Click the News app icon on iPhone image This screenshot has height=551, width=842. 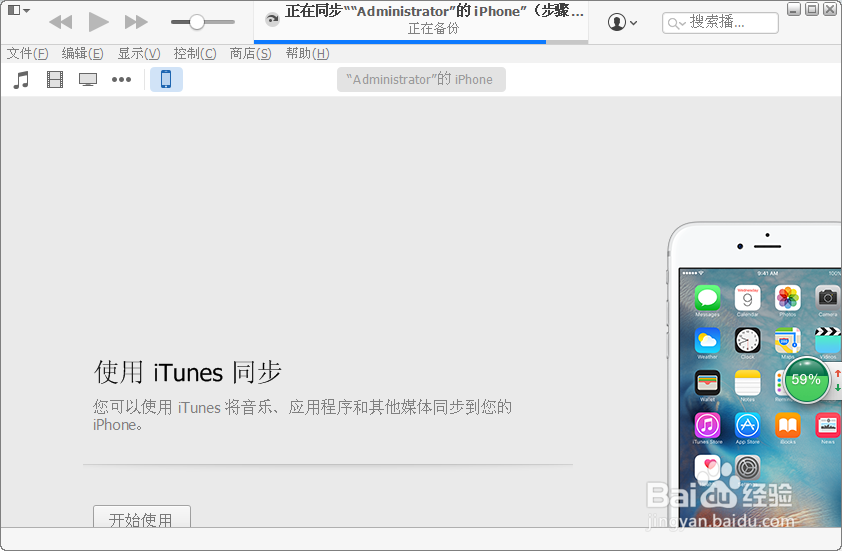pos(828,425)
